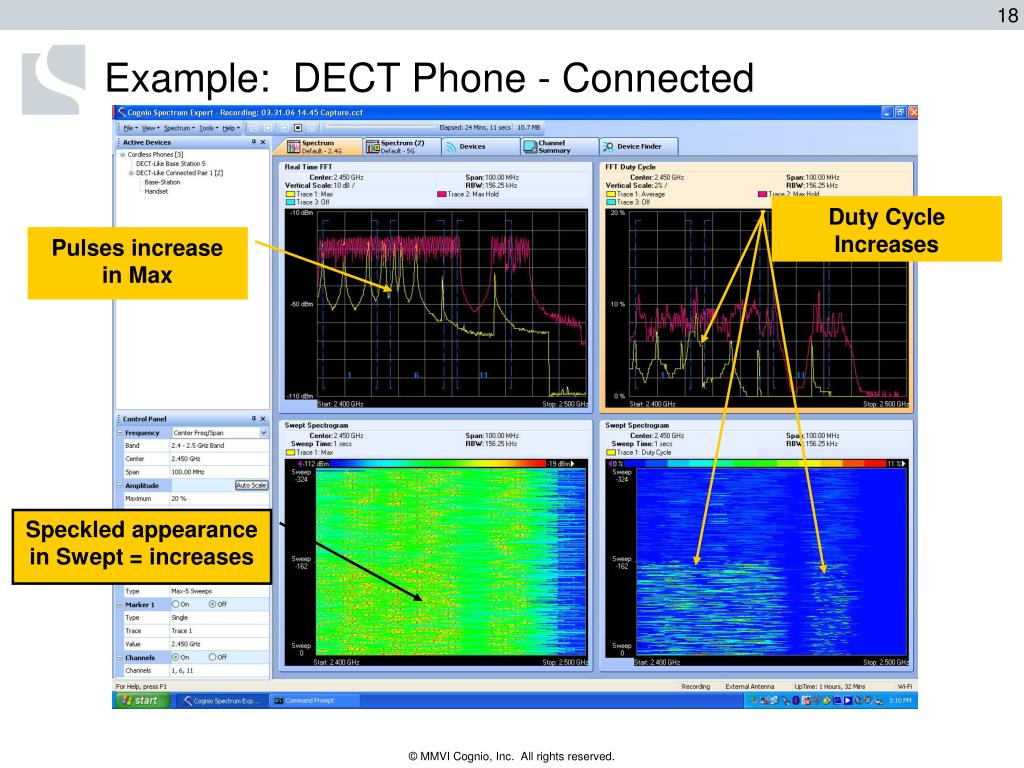The image size is (1024, 768).
Task: Collapse the Marker 1 section
Action: [x=120, y=605]
